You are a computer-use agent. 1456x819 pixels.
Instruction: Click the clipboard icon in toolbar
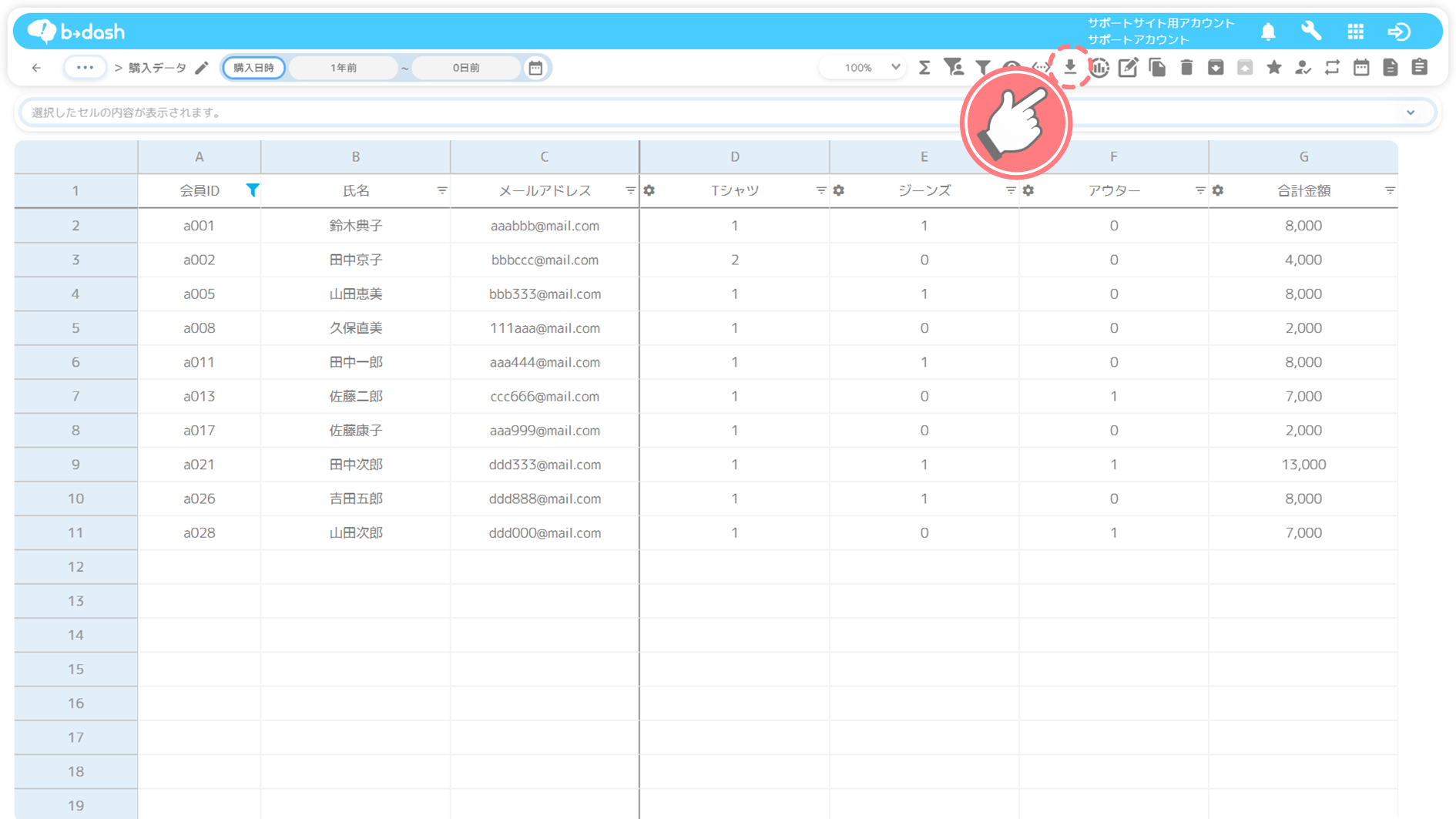[1420, 68]
